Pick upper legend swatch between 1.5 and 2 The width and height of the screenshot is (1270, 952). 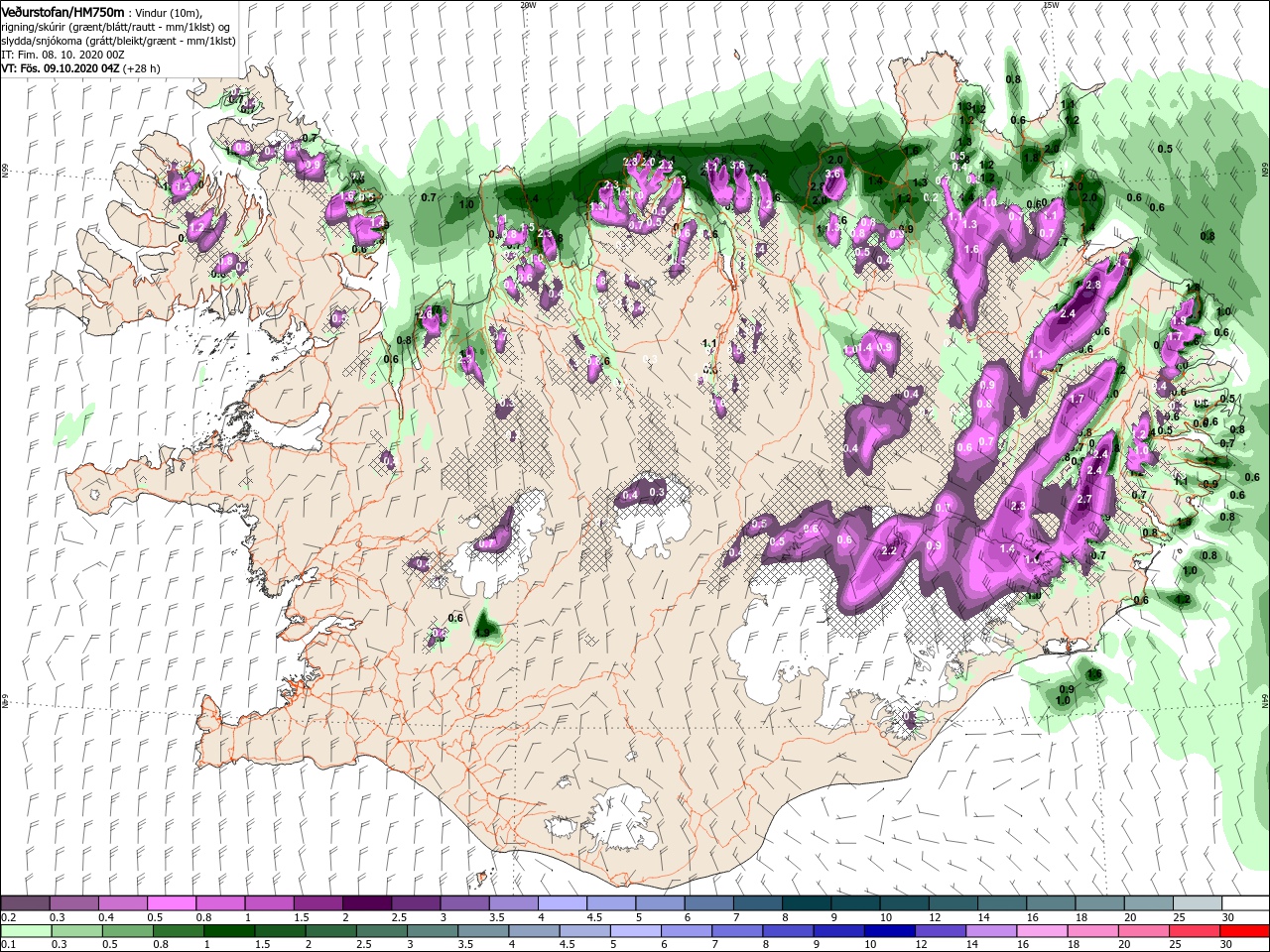click(x=317, y=903)
